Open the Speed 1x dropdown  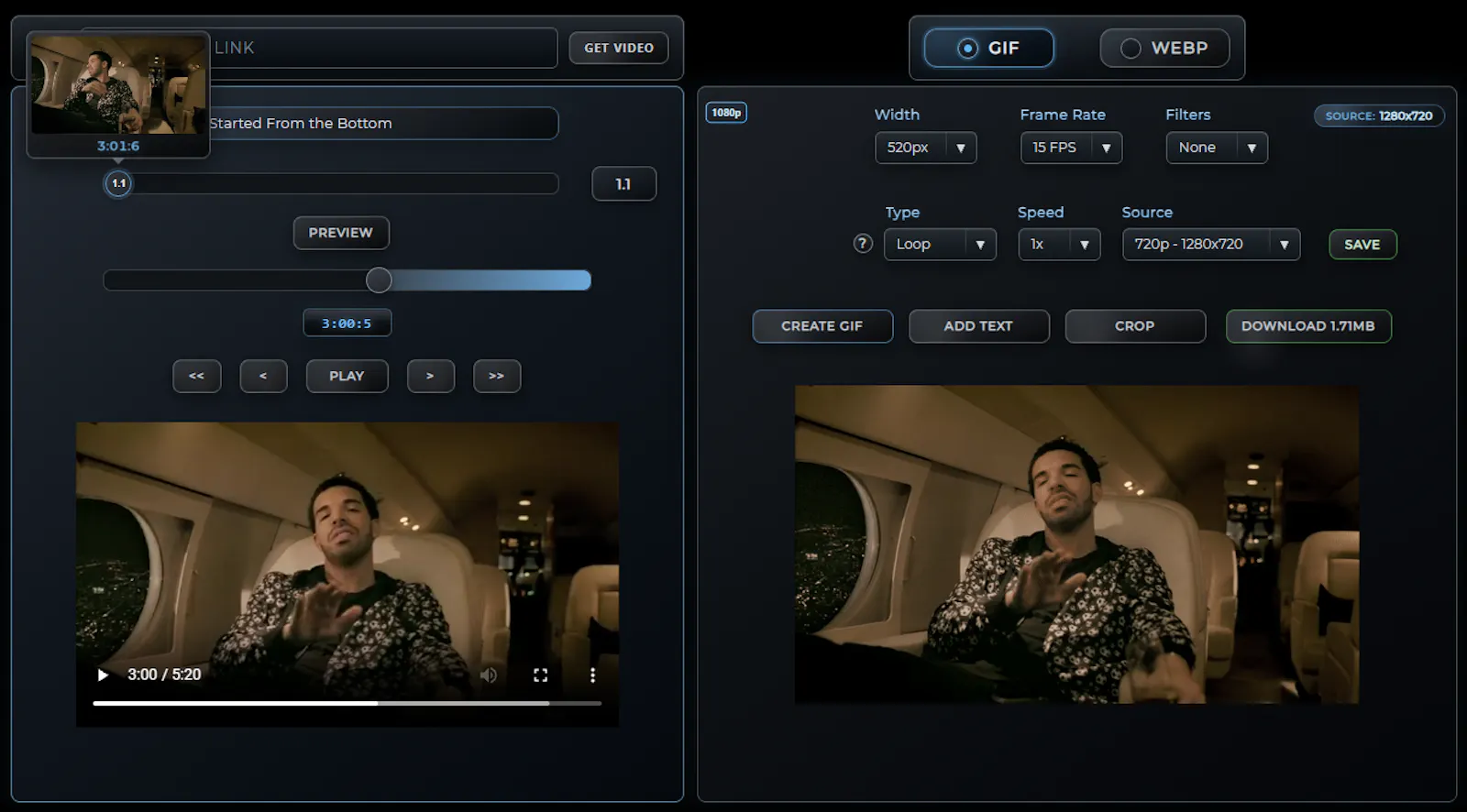coord(1059,245)
